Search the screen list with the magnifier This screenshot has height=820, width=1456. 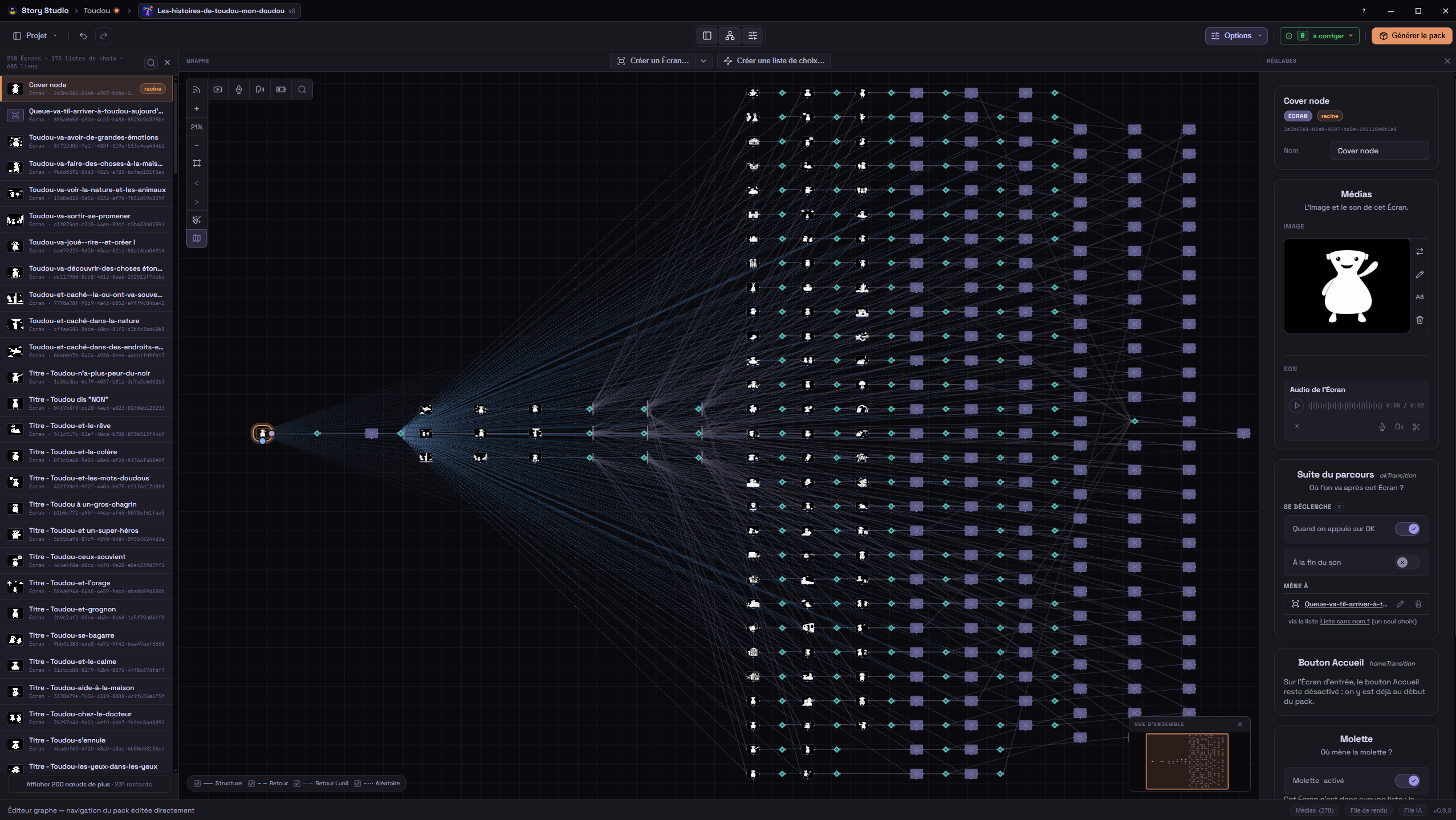click(x=151, y=63)
